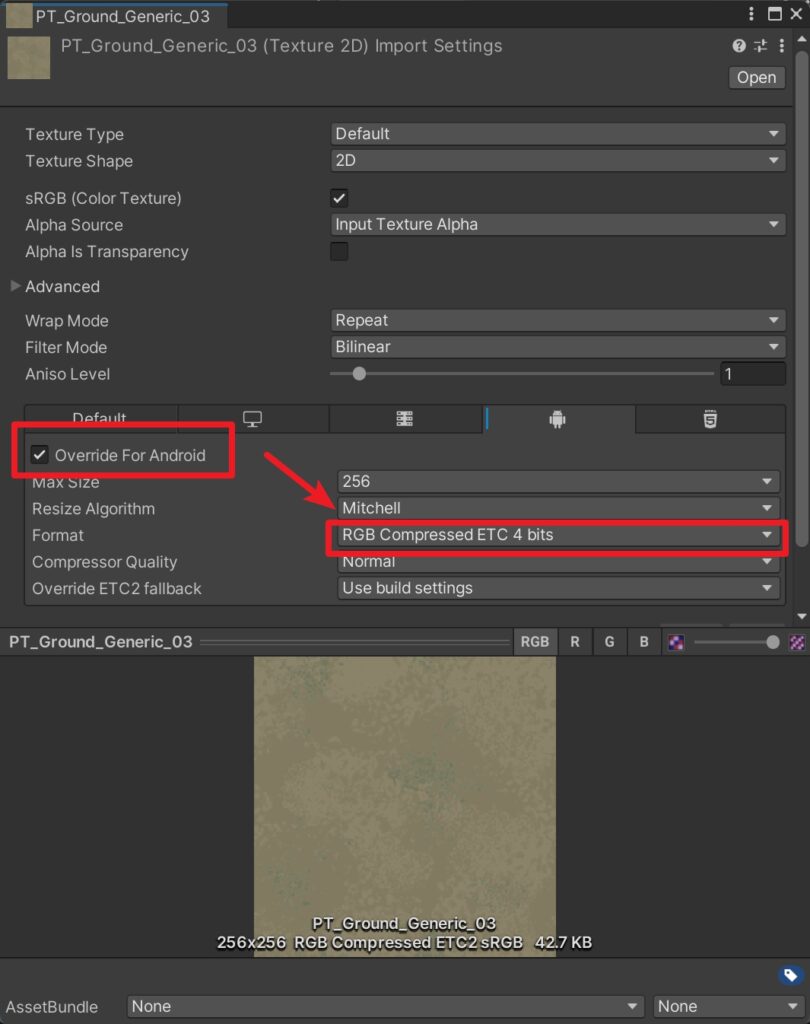Uncheck Override For Android
Image resolution: width=810 pixels, height=1024 pixels.
click(40, 455)
